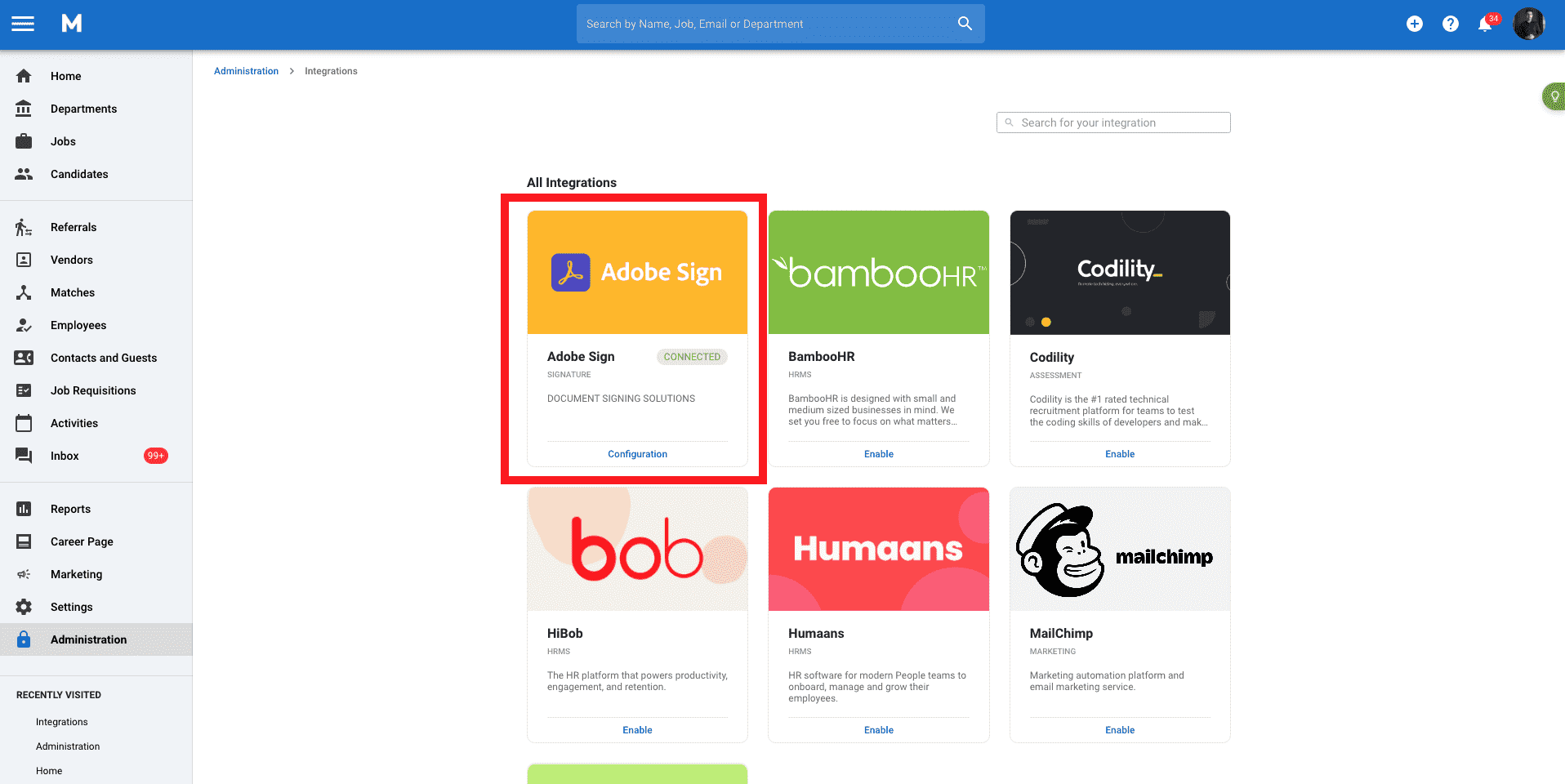Click the Reports chart icon

point(24,509)
